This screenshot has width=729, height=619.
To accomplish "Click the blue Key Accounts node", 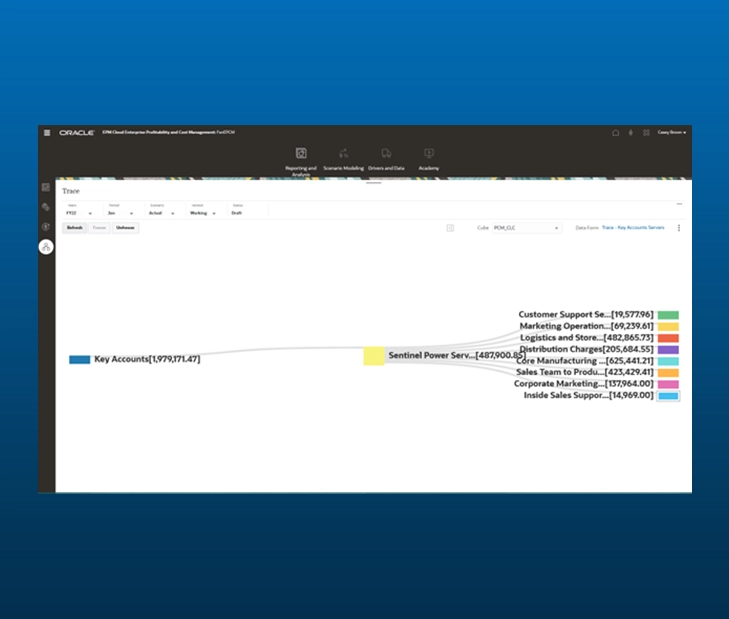I will (80, 359).
